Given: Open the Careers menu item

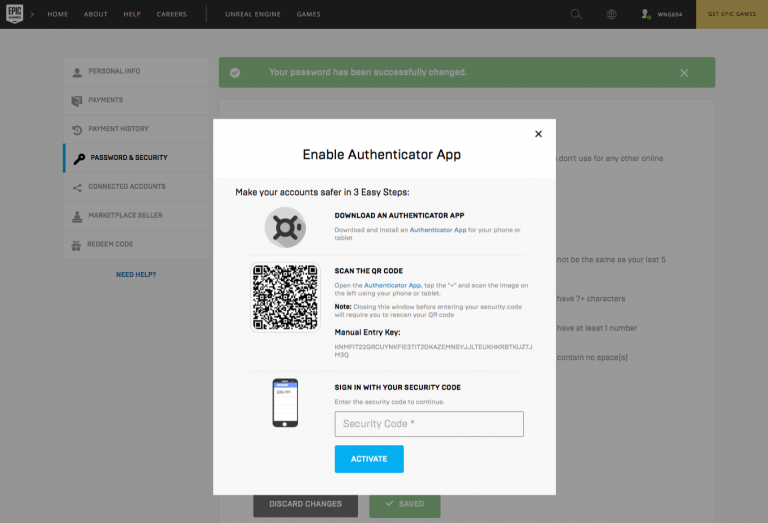Looking at the screenshot, I should (x=171, y=14).
